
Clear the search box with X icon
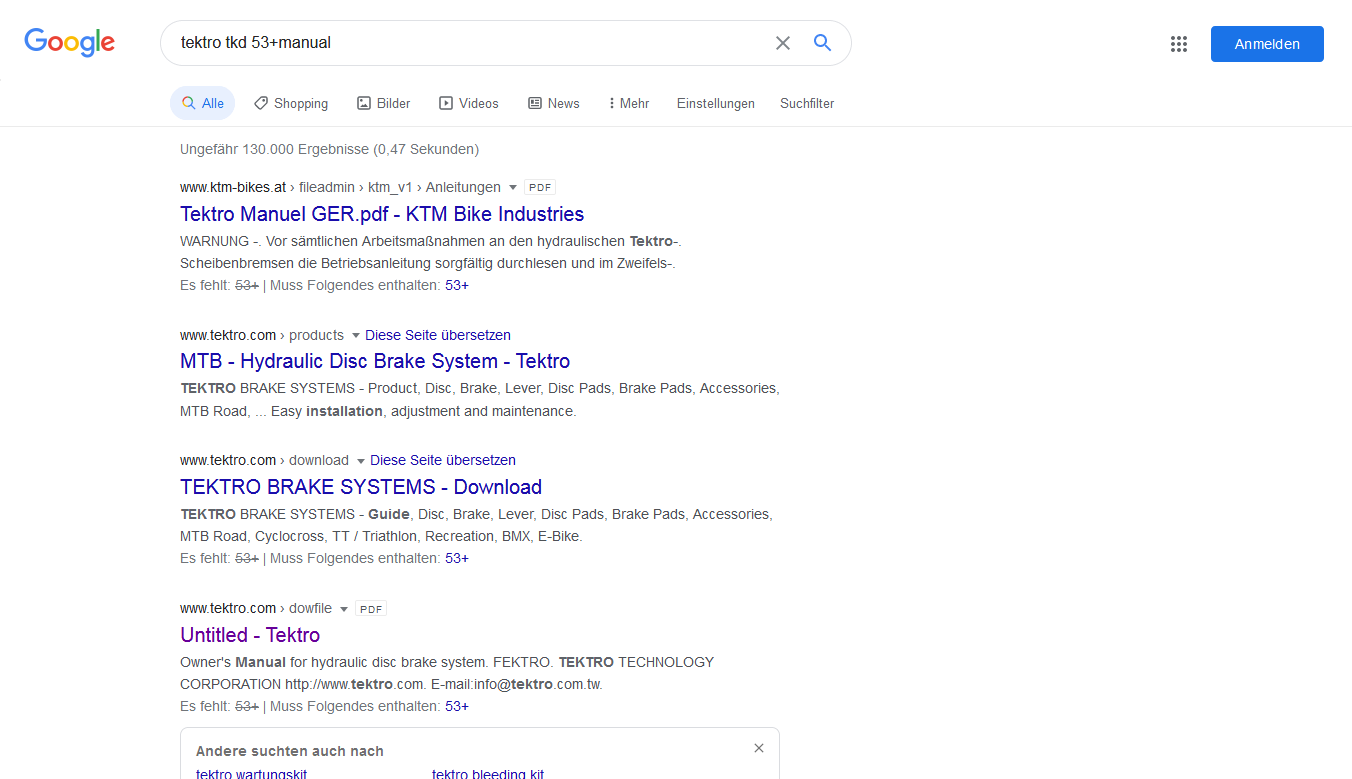783,43
